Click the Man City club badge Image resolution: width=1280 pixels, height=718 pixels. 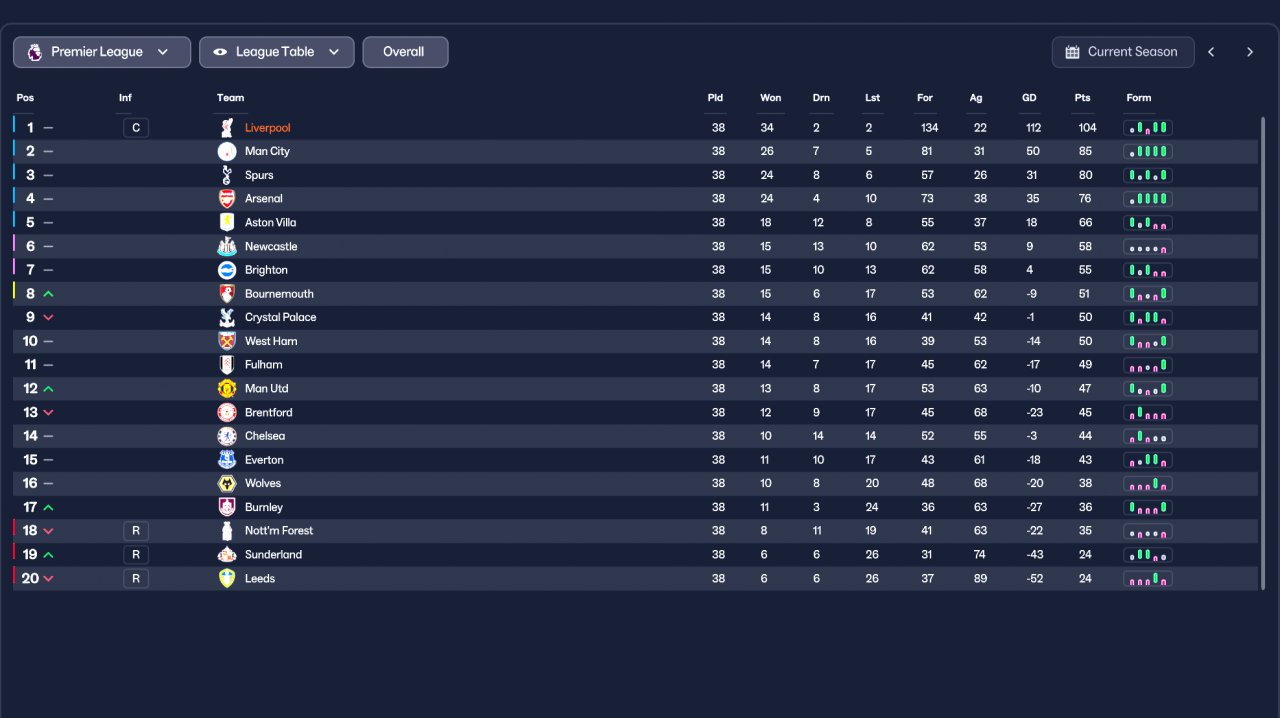click(227, 151)
